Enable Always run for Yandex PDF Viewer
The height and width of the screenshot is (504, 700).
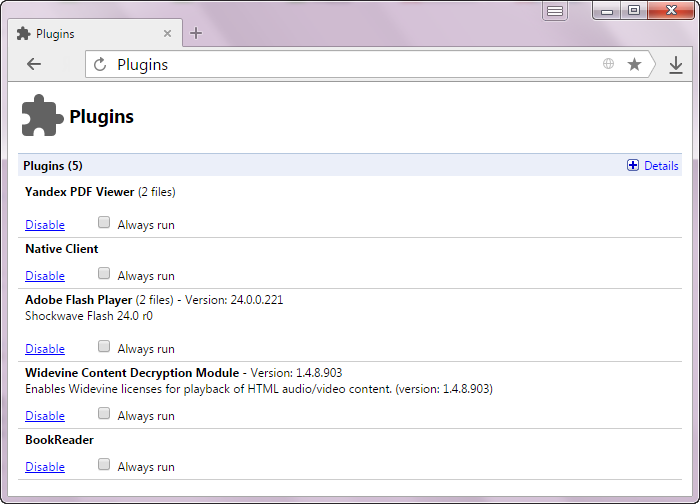click(x=104, y=222)
